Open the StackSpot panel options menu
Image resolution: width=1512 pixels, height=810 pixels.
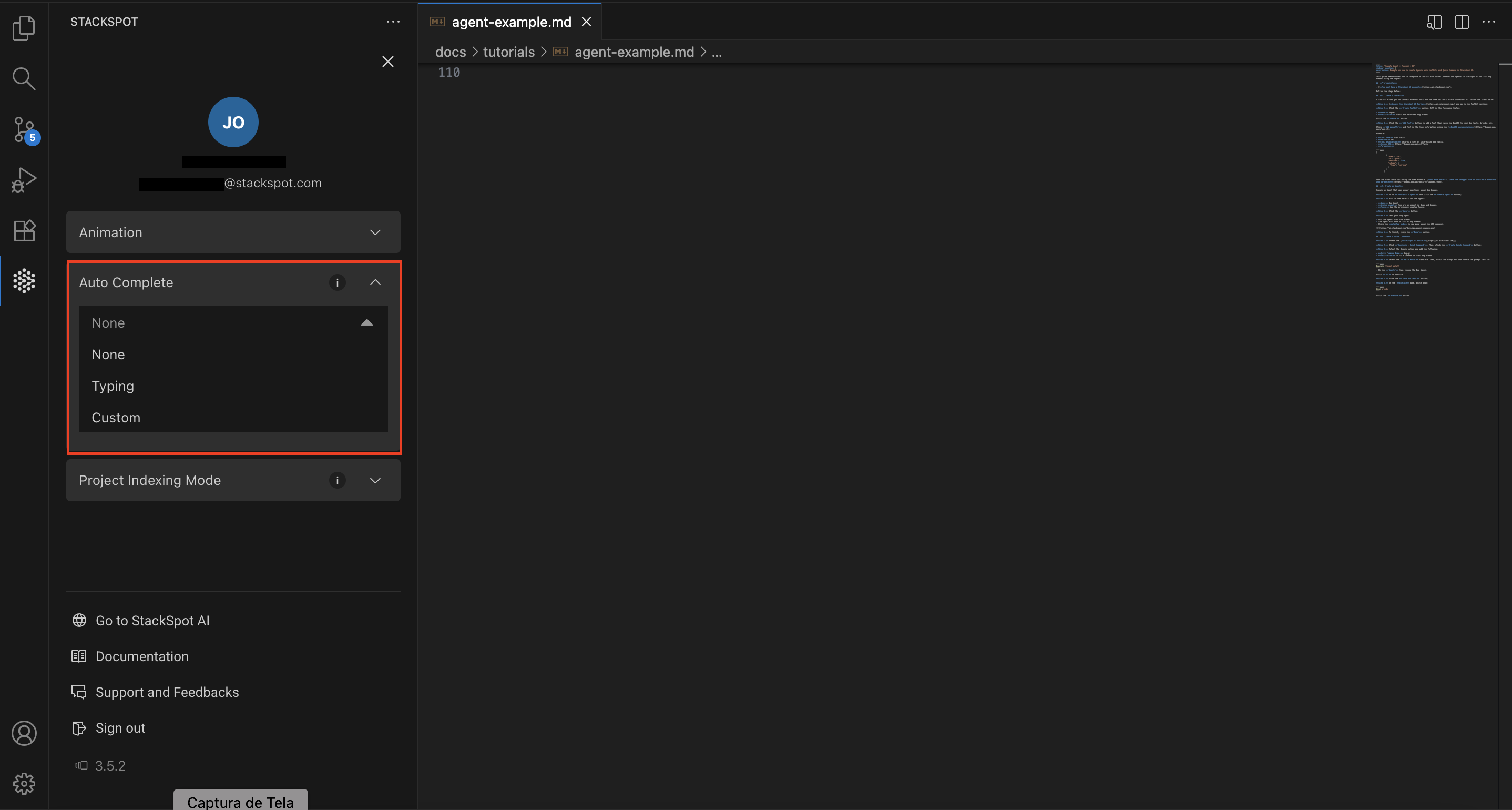tap(393, 21)
